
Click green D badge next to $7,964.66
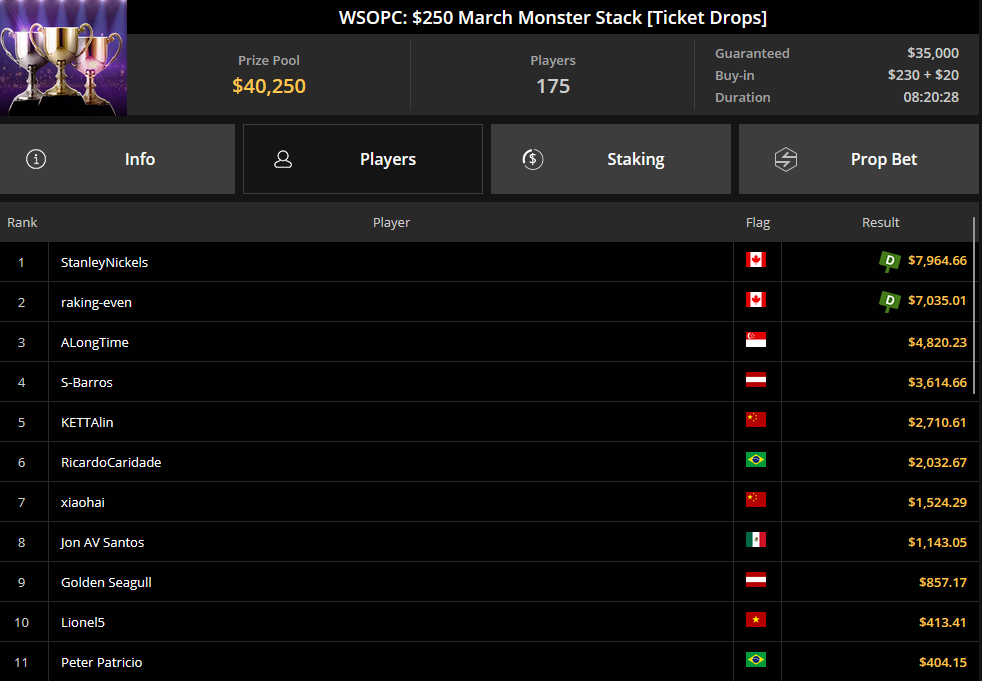(x=889, y=261)
